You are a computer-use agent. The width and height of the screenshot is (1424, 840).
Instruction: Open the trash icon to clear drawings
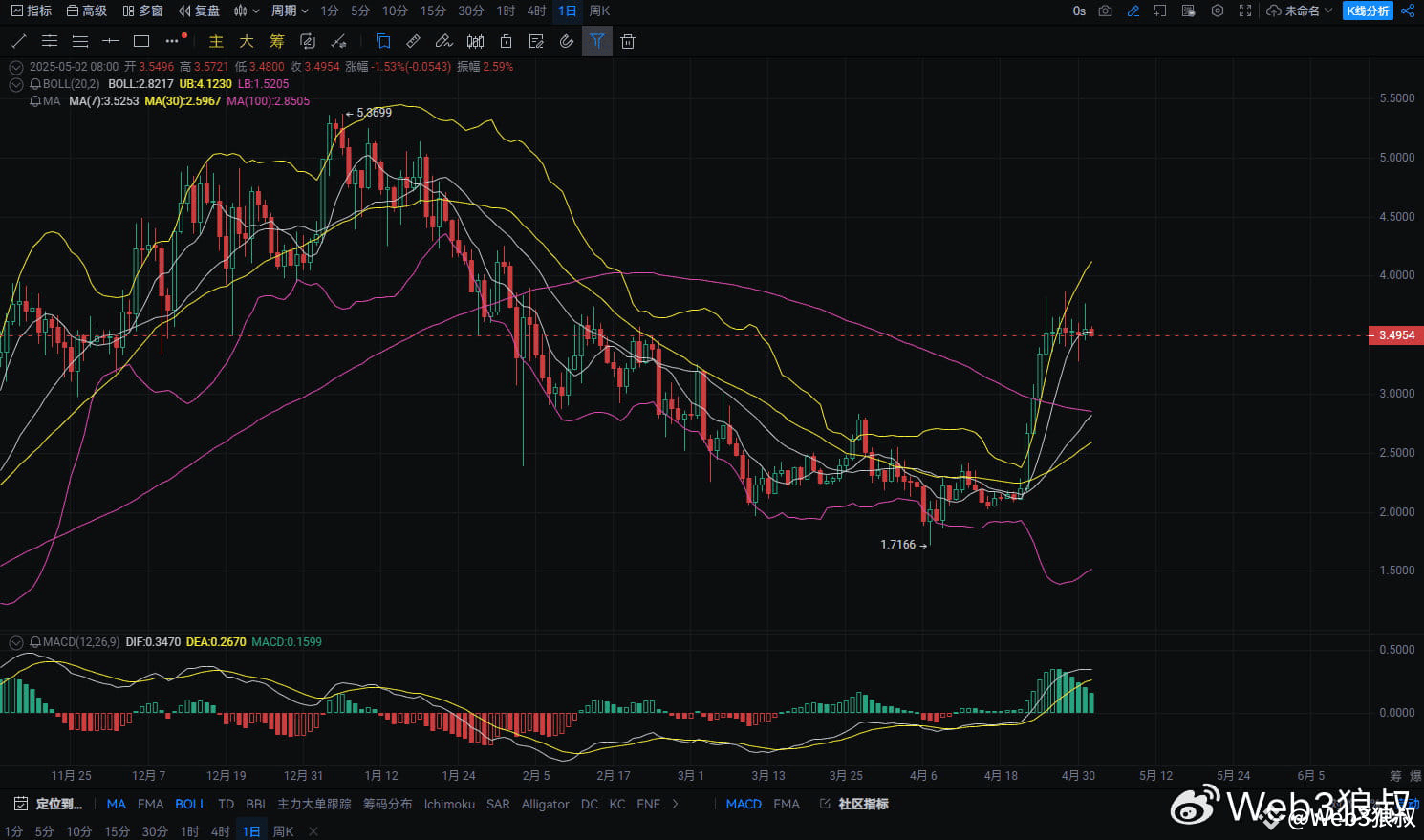628,41
